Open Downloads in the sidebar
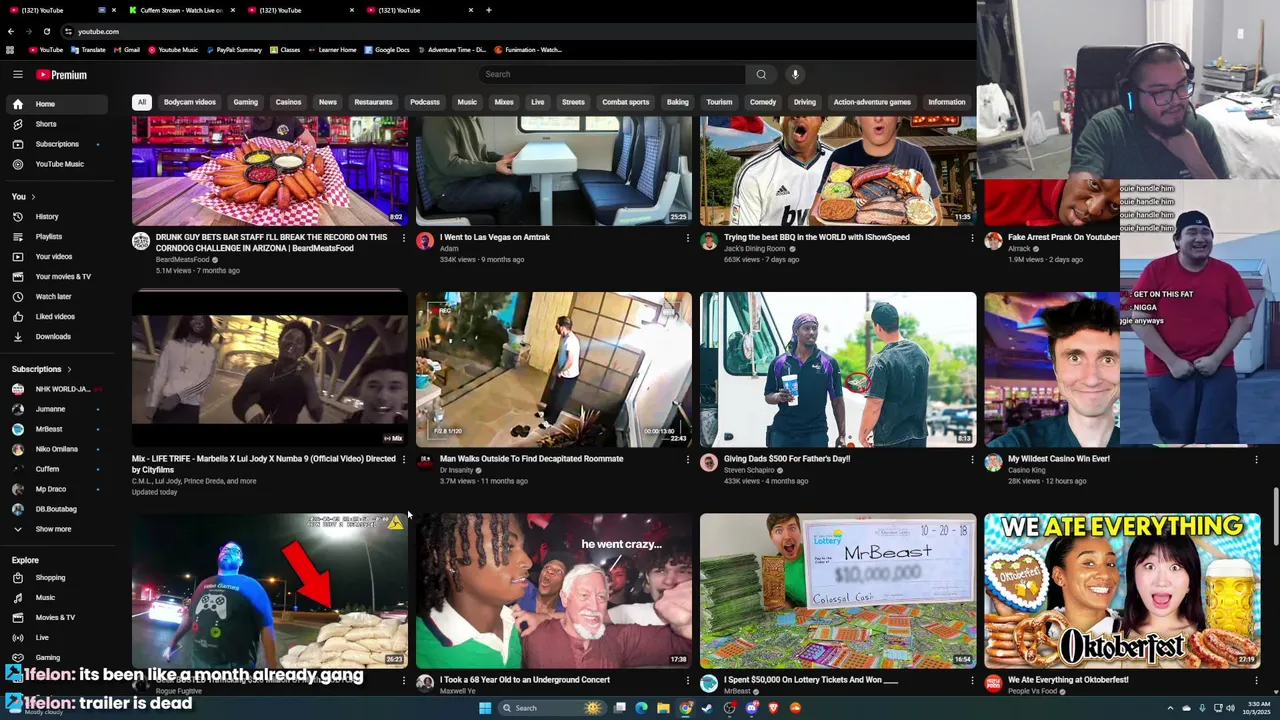 (56, 337)
